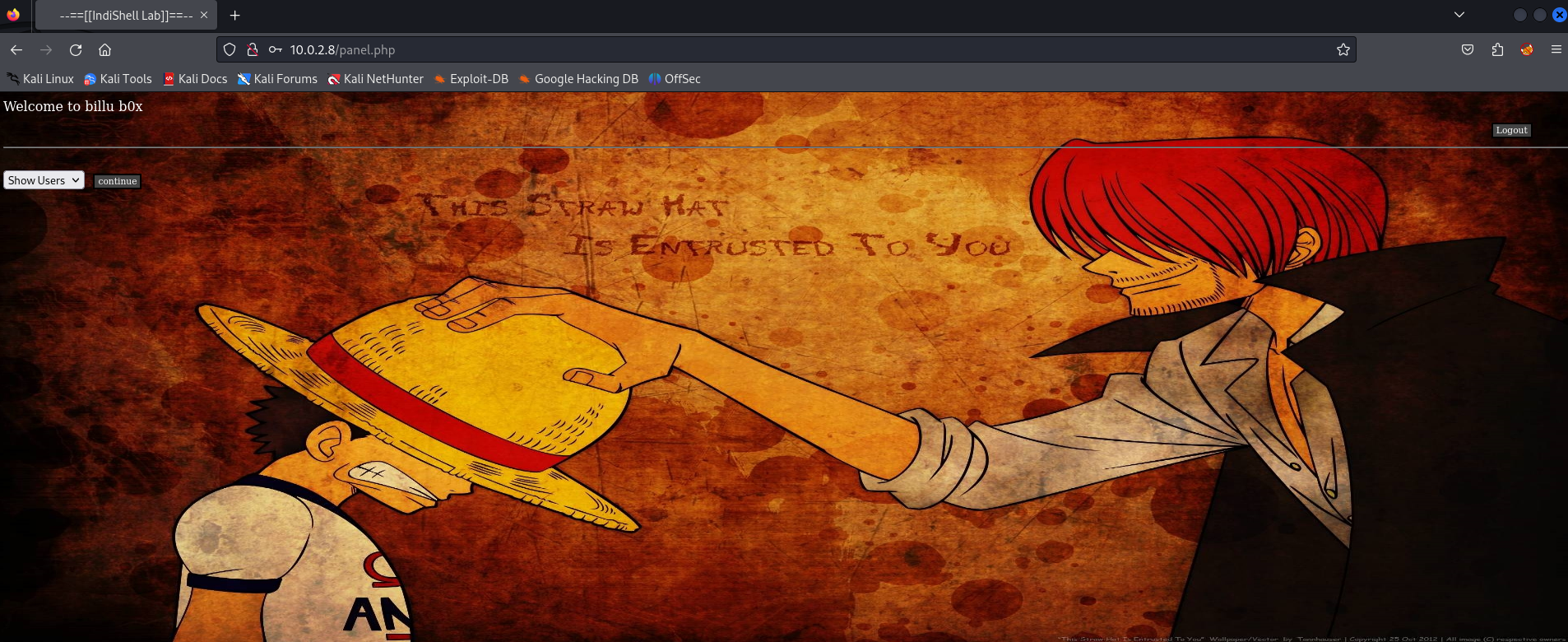Open OffSec bookmark
The image size is (1568, 642).
coord(675,79)
